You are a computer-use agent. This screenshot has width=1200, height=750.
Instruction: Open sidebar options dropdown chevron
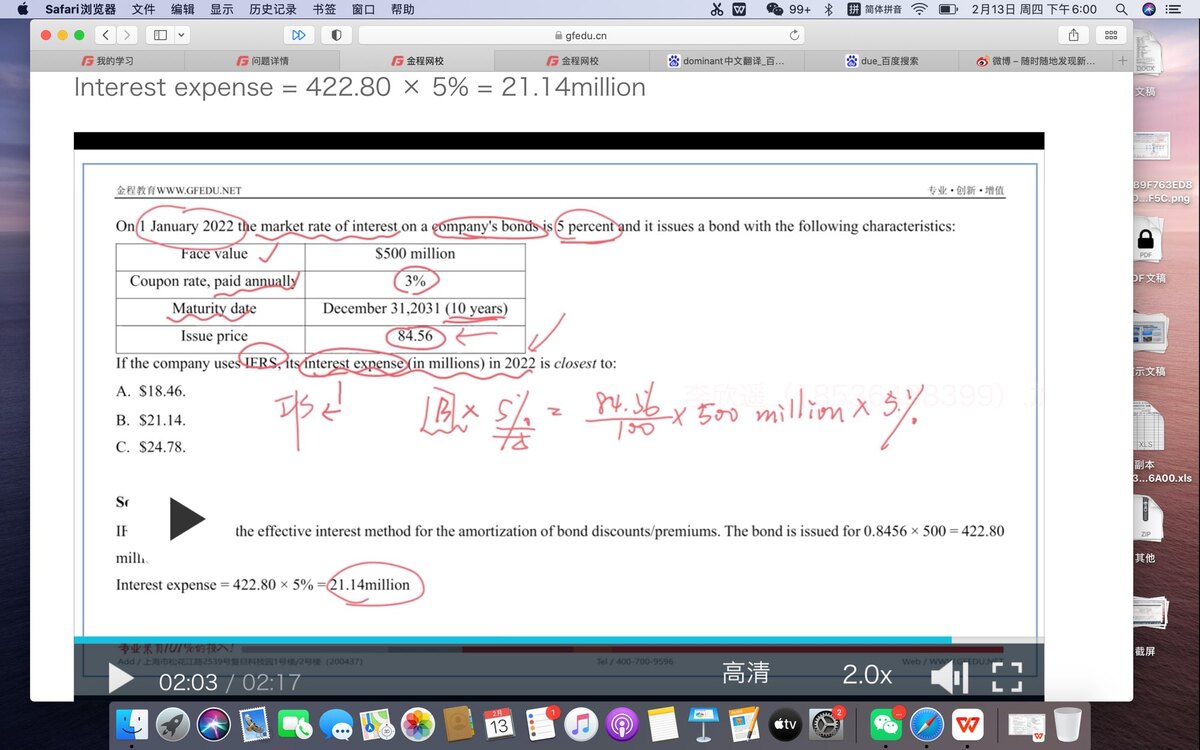[x=181, y=35]
